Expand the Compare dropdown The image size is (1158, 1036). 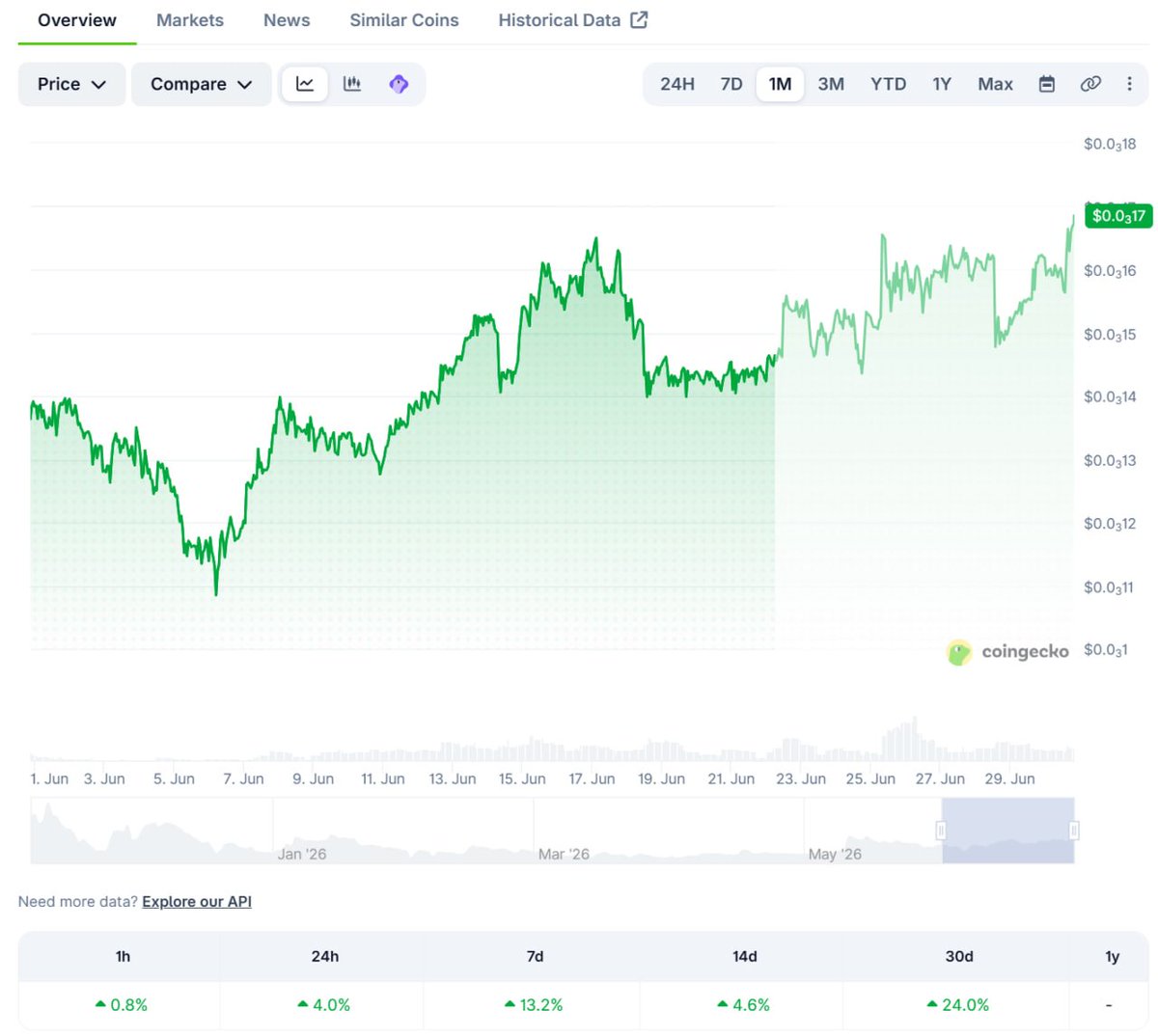click(x=201, y=84)
